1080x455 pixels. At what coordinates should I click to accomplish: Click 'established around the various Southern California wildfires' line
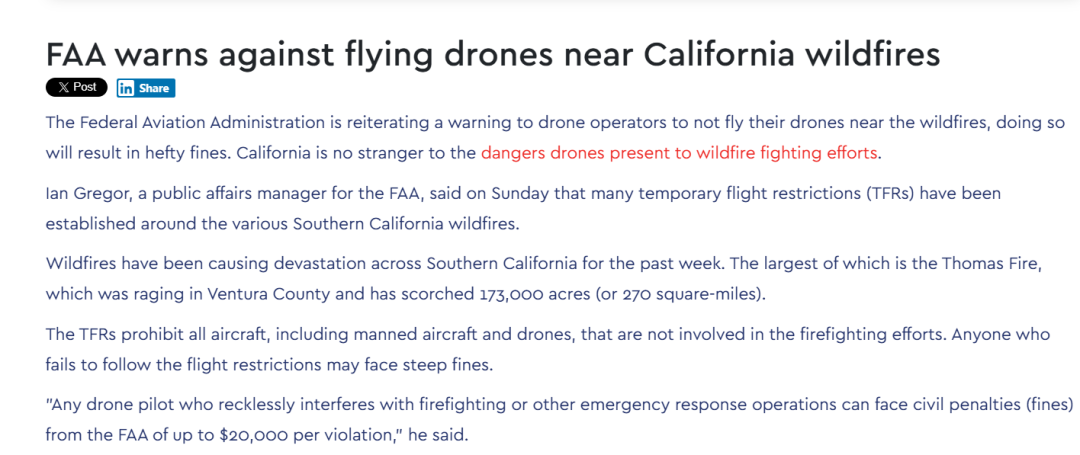281,224
